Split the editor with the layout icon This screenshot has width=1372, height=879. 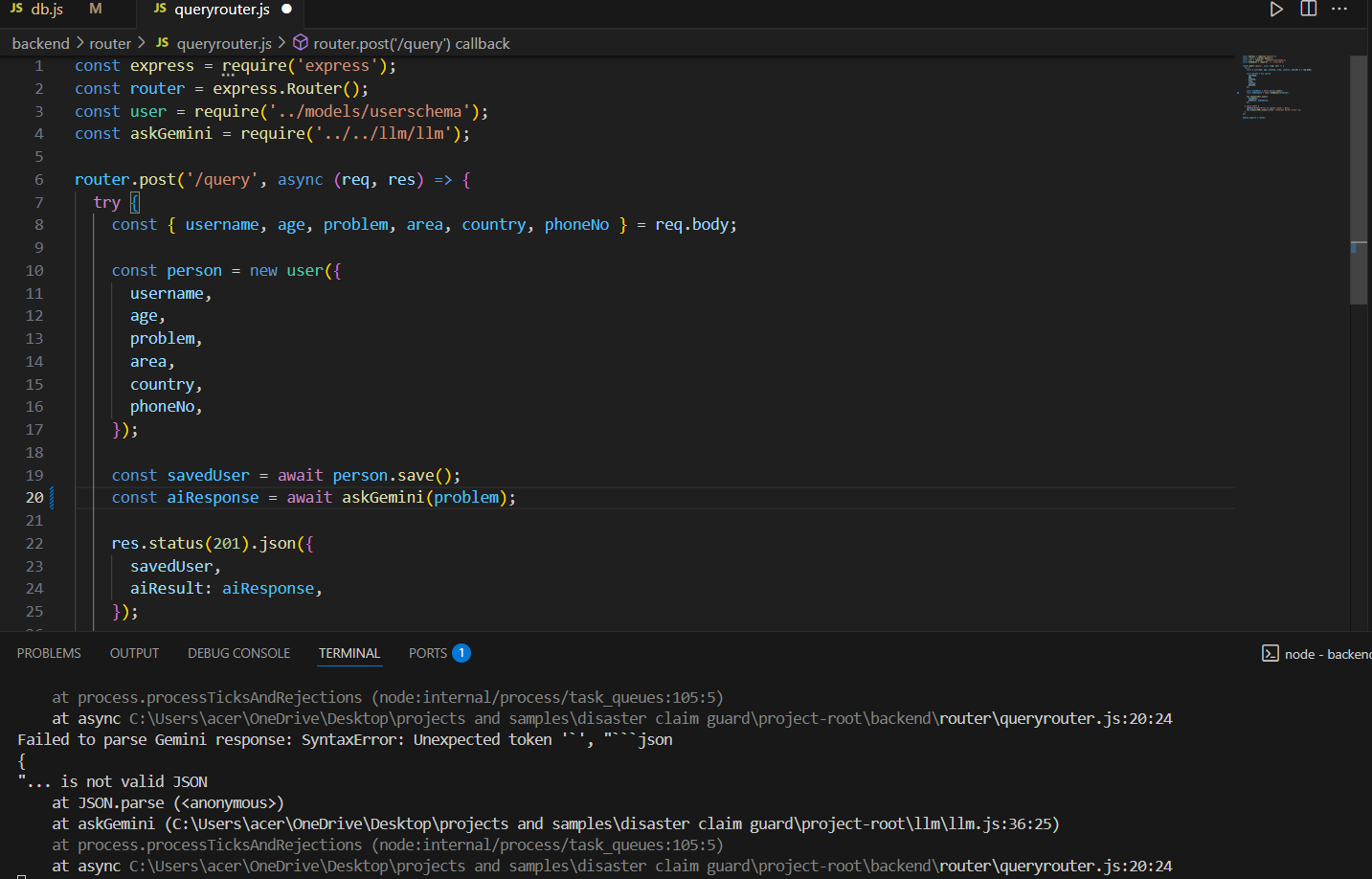(1309, 9)
